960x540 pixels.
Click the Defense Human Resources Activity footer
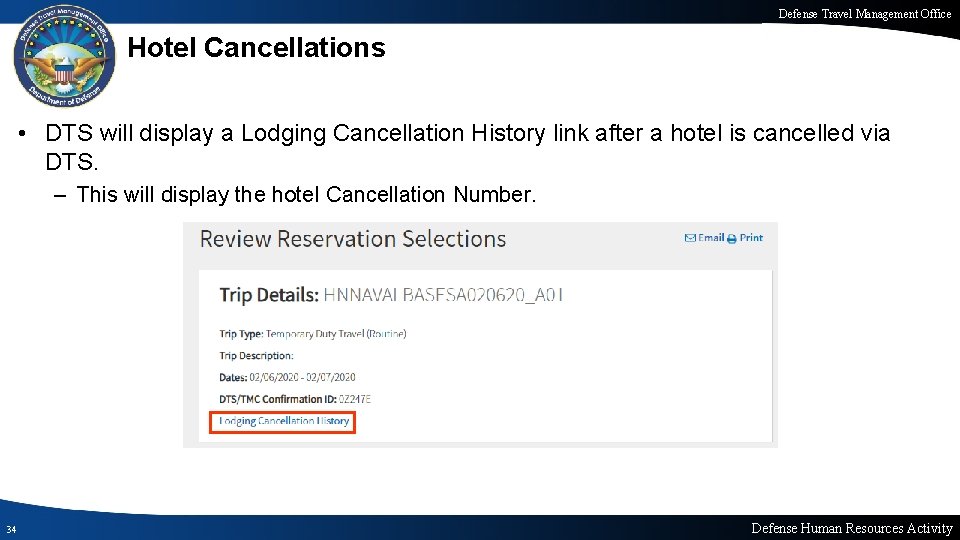point(851,528)
